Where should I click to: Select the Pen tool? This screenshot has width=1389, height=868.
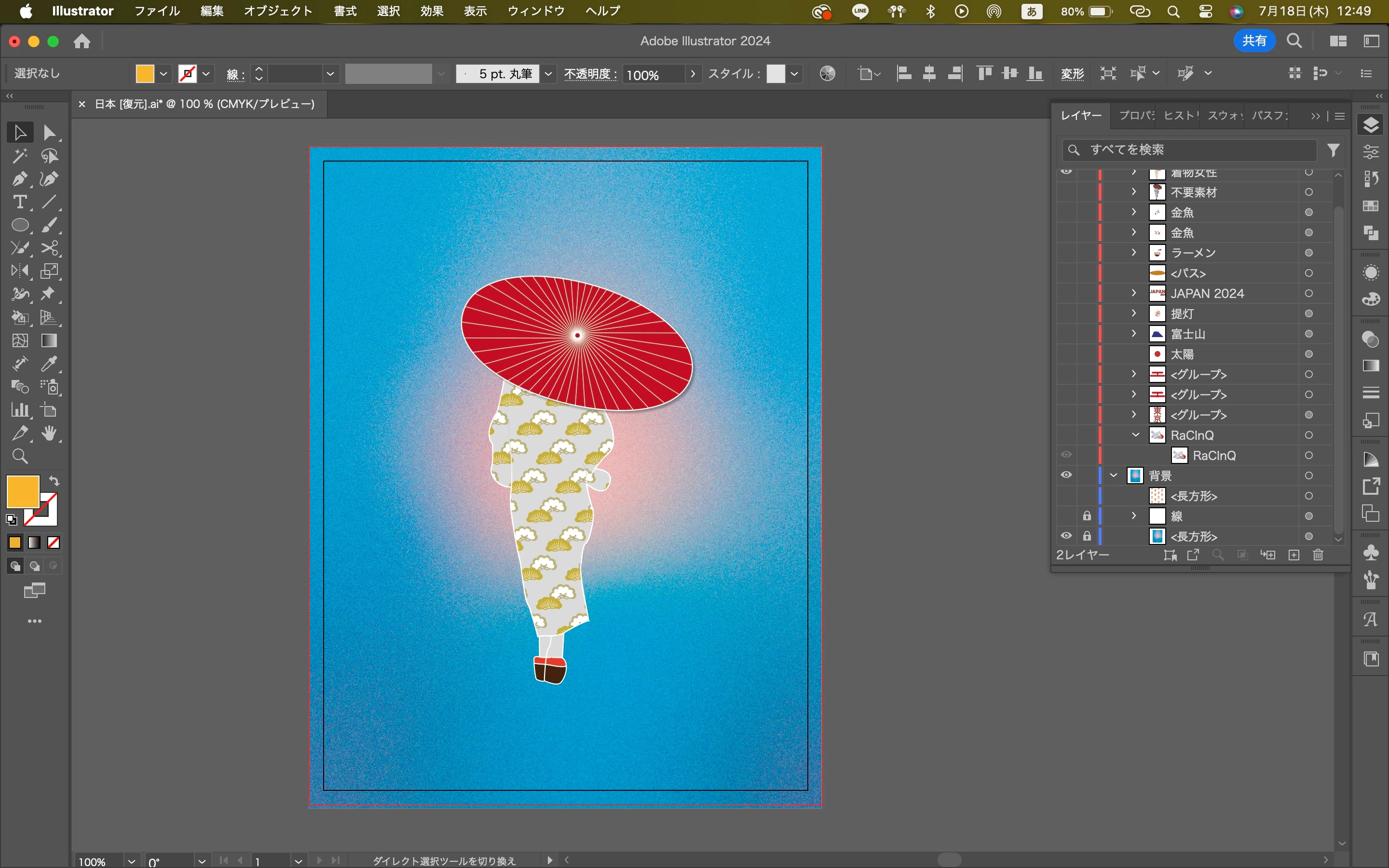tap(19, 179)
